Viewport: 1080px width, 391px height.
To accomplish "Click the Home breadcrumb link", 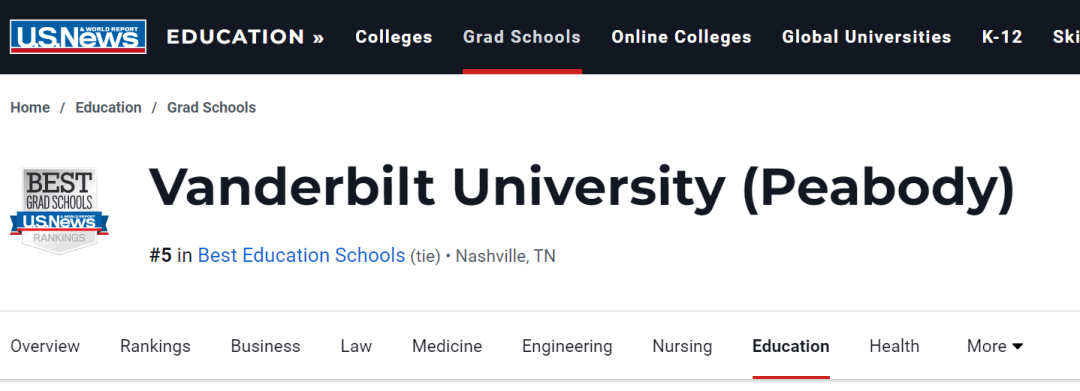I will coord(30,107).
